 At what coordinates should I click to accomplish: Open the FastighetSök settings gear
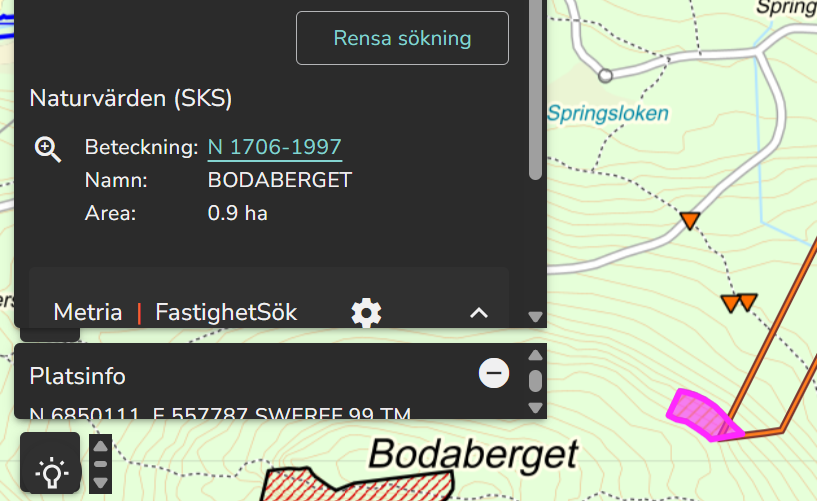point(366,312)
